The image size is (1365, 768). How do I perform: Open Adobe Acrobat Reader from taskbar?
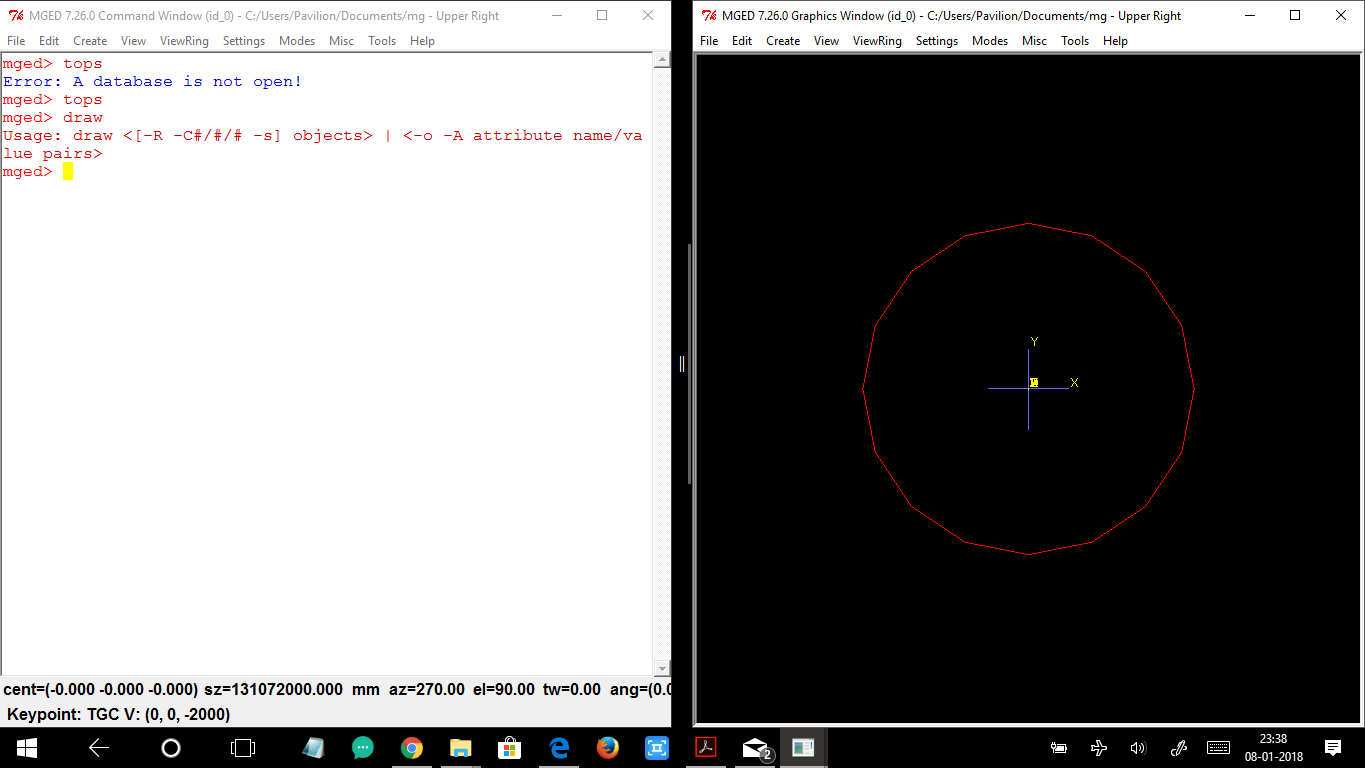pos(705,748)
